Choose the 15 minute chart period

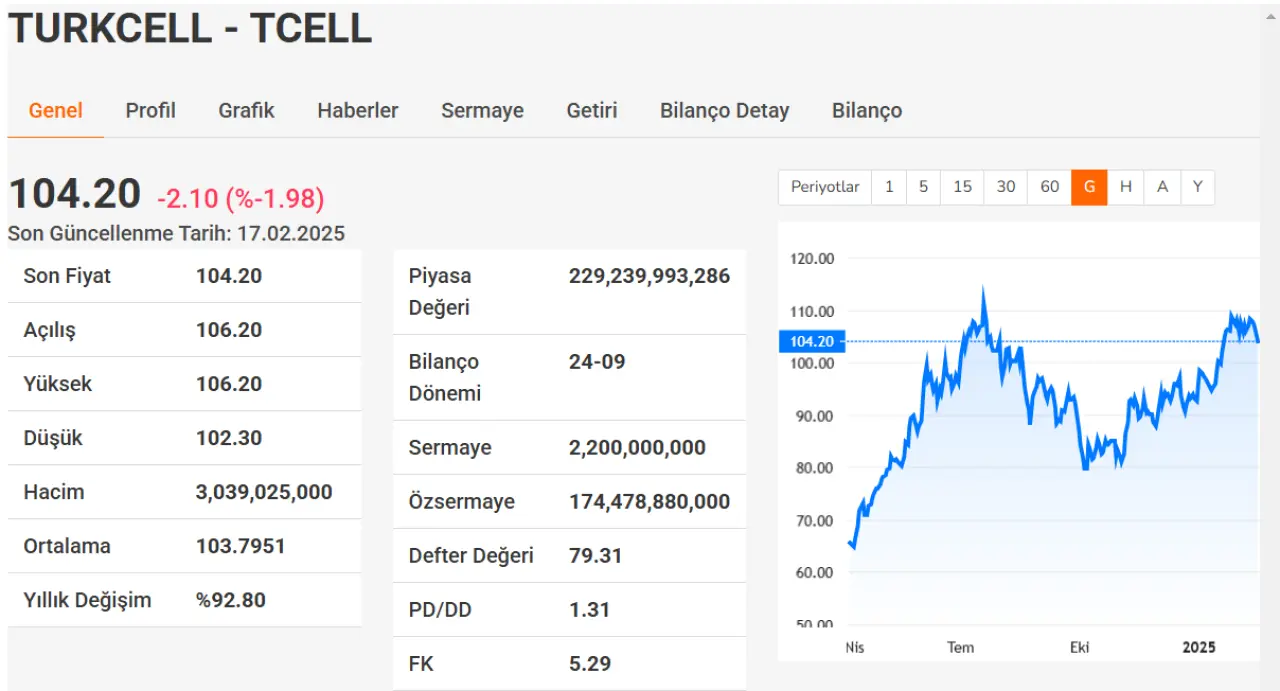click(962, 187)
